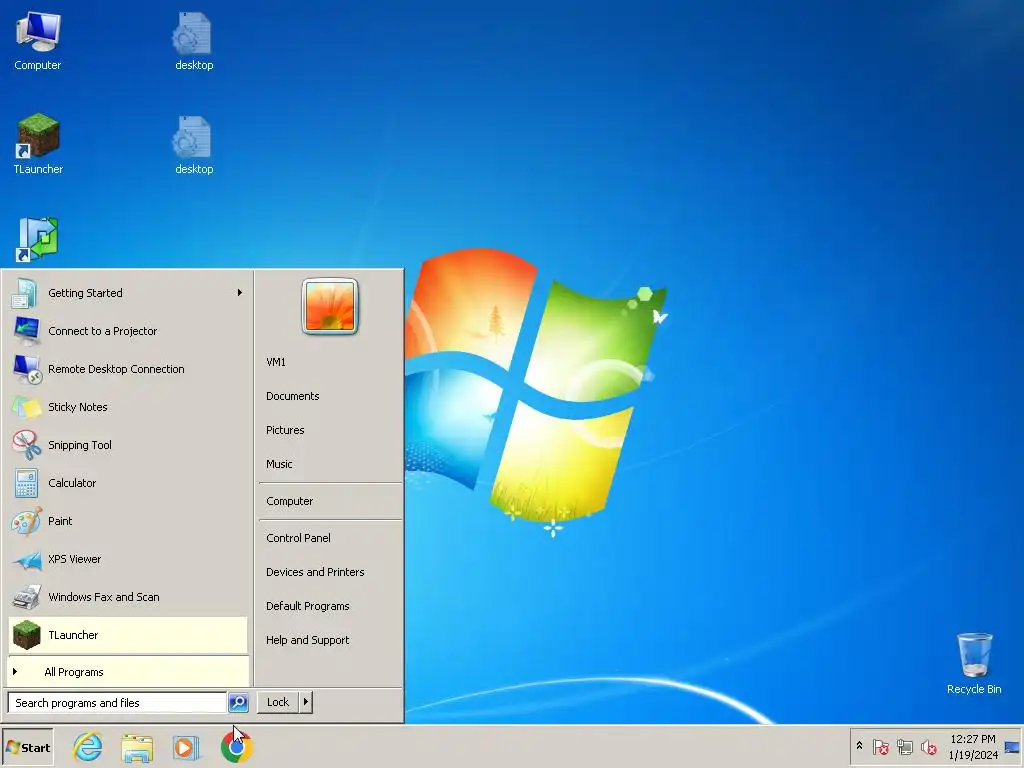Open Music from Start menu
Screen dimensions: 1024x768
pyautogui.click(x=279, y=464)
